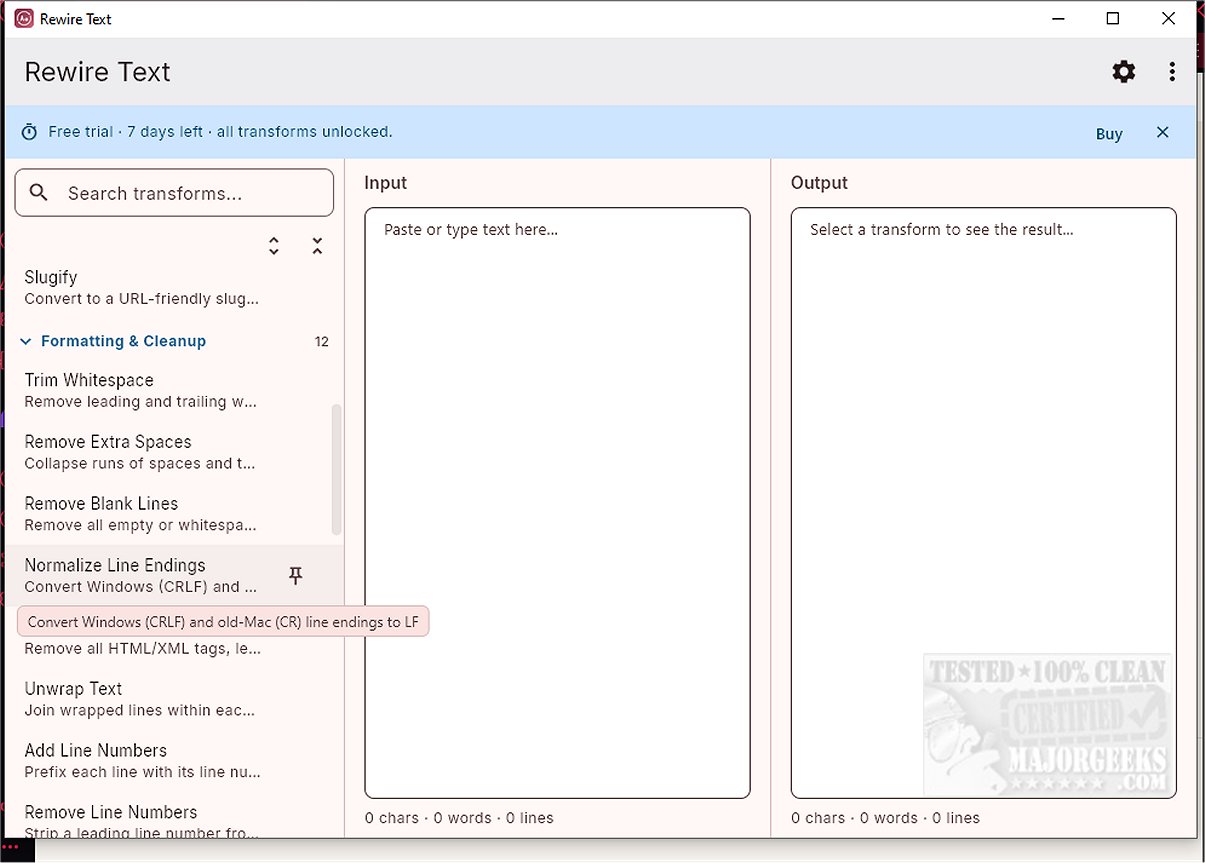This screenshot has width=1205, height=863.
Task: Maximize the Rewire Text window
Action: 1113,18
